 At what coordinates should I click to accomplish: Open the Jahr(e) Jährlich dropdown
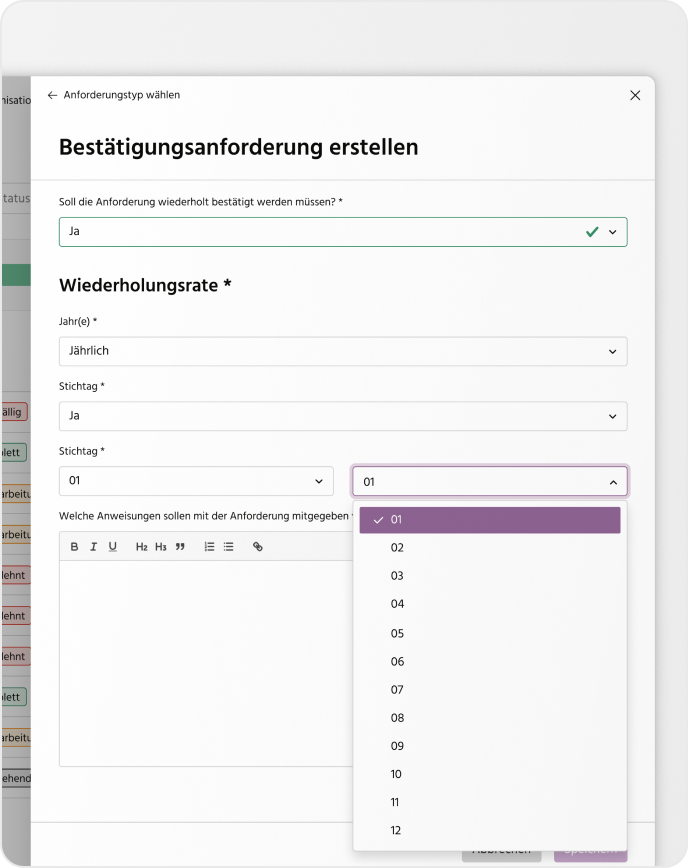click(343, 352)
